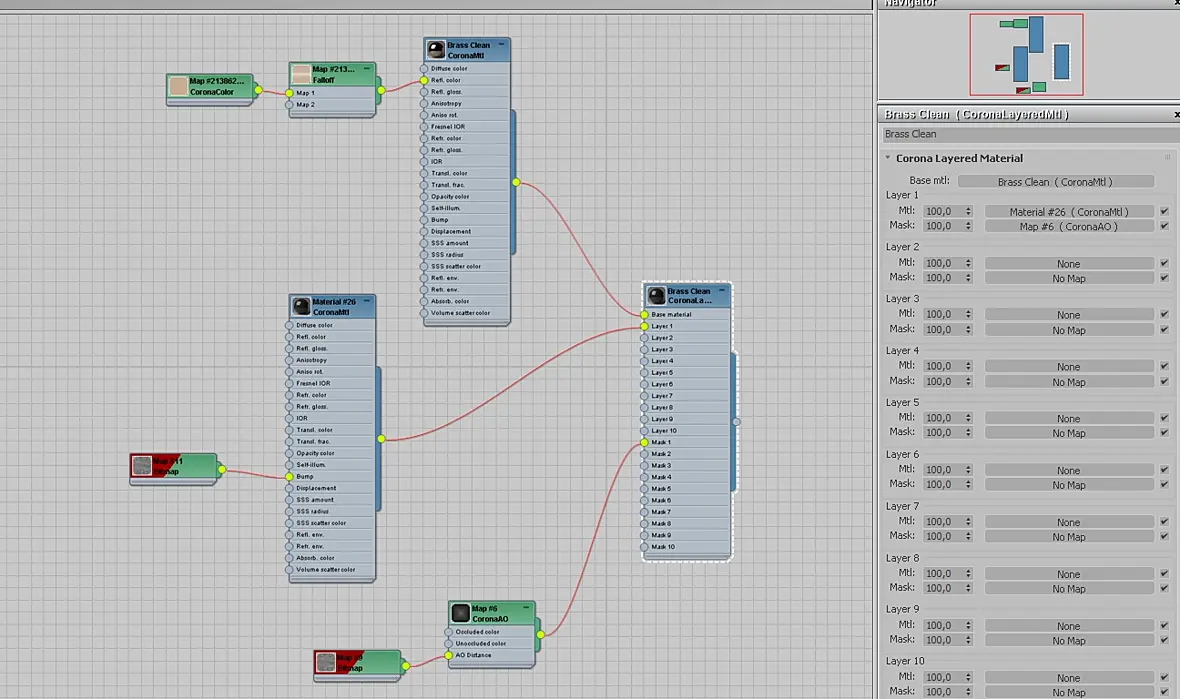The width and height of the screenshot is (1180, 699).
Task: Click the Falloff map node preview icon
Action: 301,74
